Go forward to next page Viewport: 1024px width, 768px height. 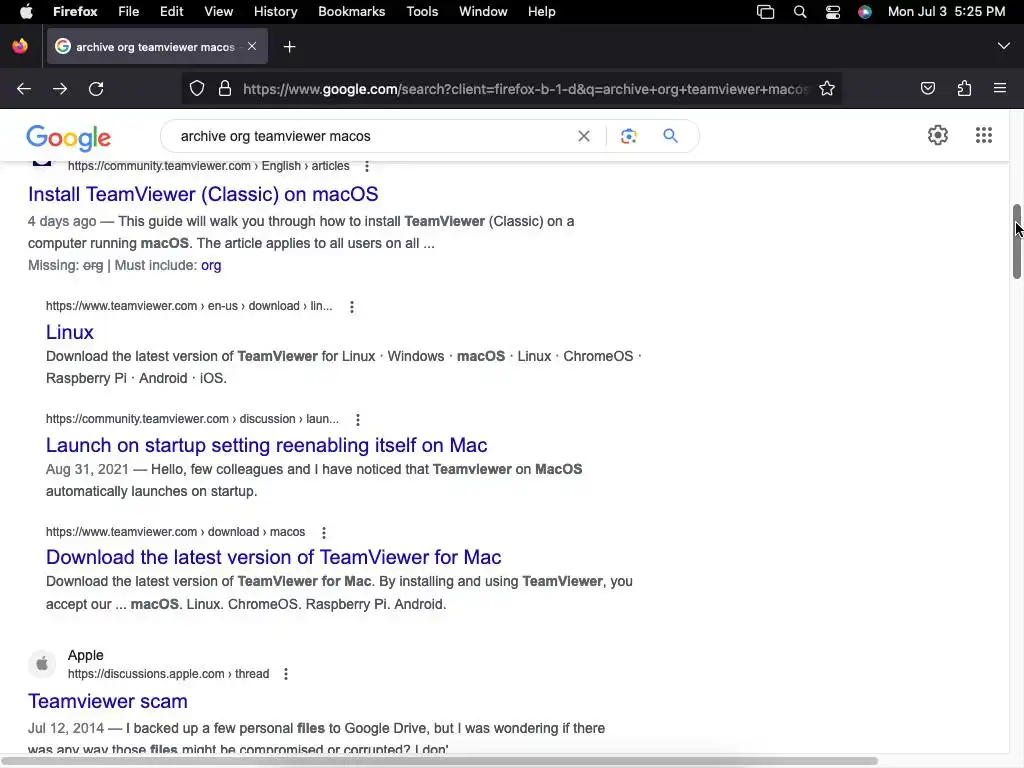click(60, 89)
